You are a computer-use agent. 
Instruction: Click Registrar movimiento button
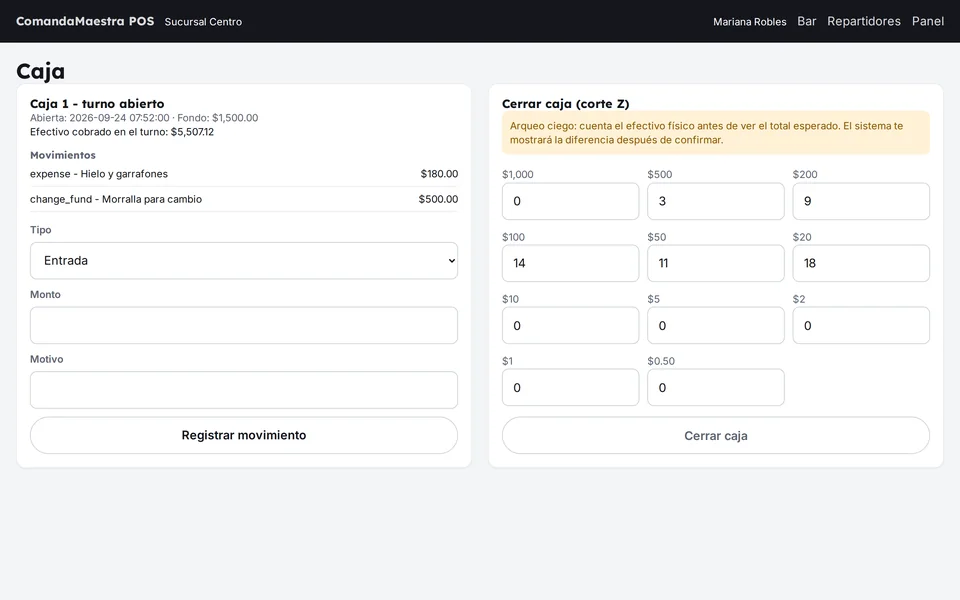coord(244,435)
